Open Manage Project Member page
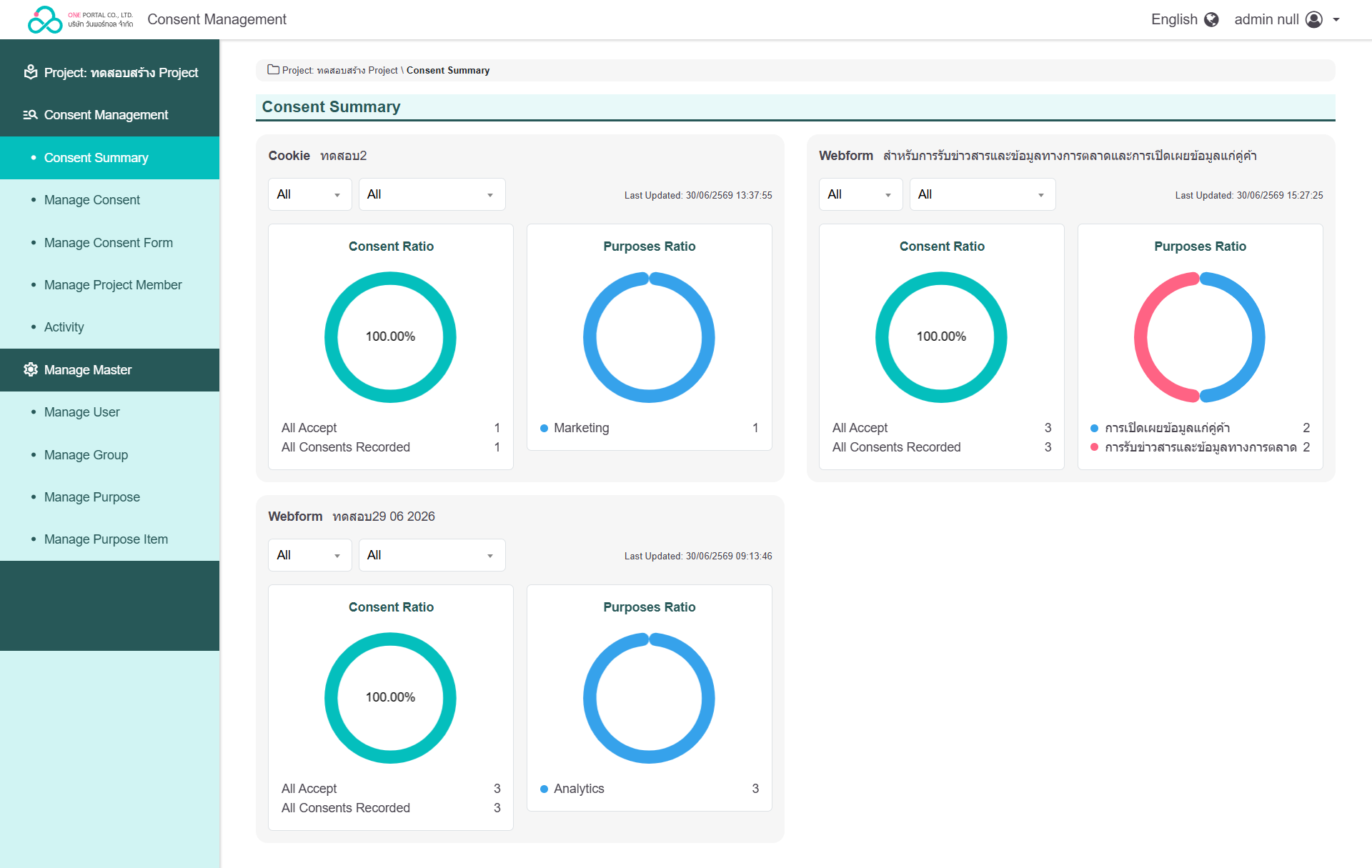The image size is (1372, 868). coord(109,285)
